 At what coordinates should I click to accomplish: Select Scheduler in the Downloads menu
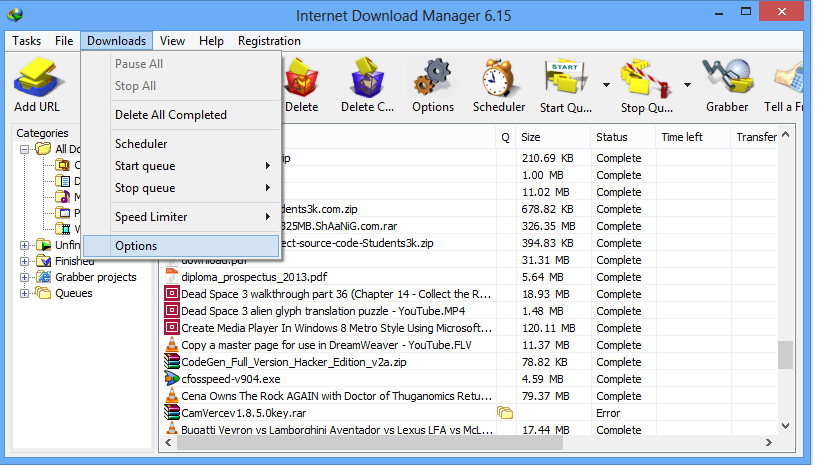pyautogui.click(x=181, y=144)
